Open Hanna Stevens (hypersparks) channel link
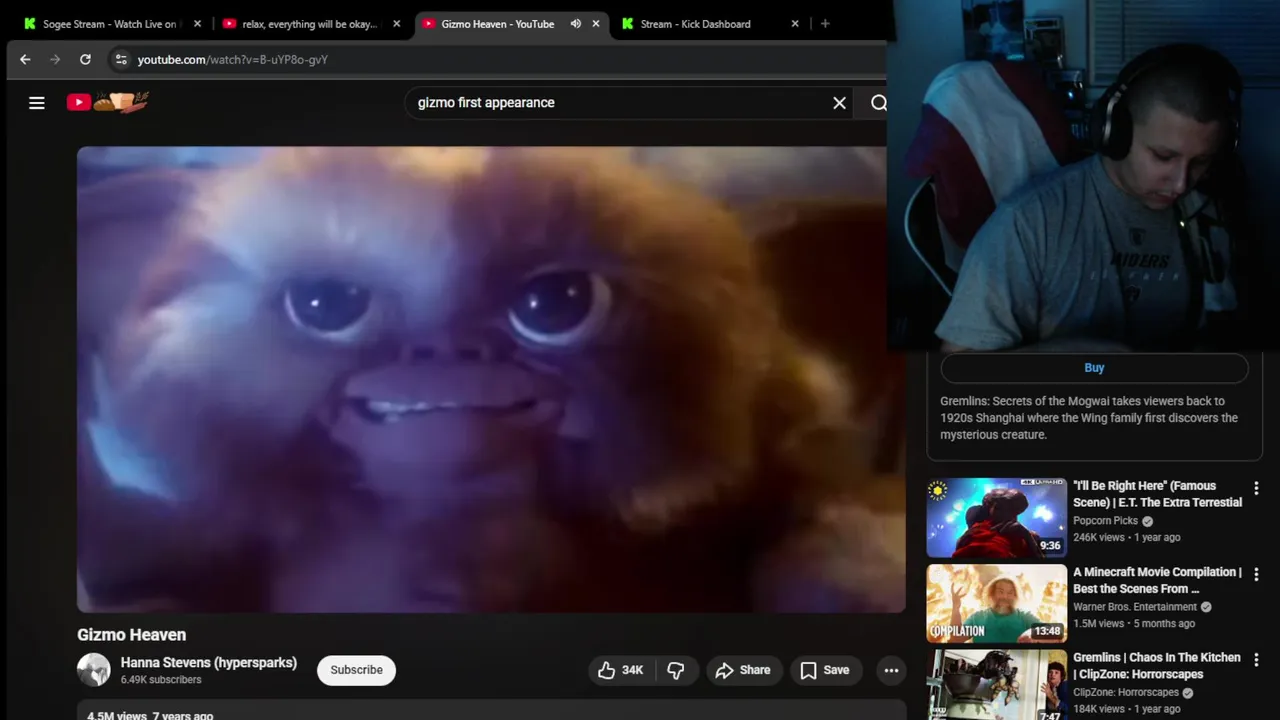The image size is (1280, 720). coord(209,663)
